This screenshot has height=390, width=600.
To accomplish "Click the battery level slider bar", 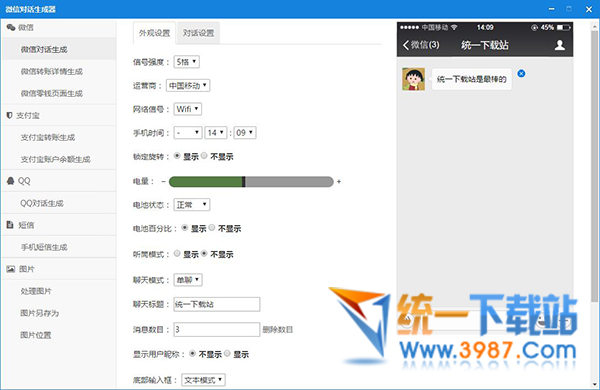I will (251, 181).
